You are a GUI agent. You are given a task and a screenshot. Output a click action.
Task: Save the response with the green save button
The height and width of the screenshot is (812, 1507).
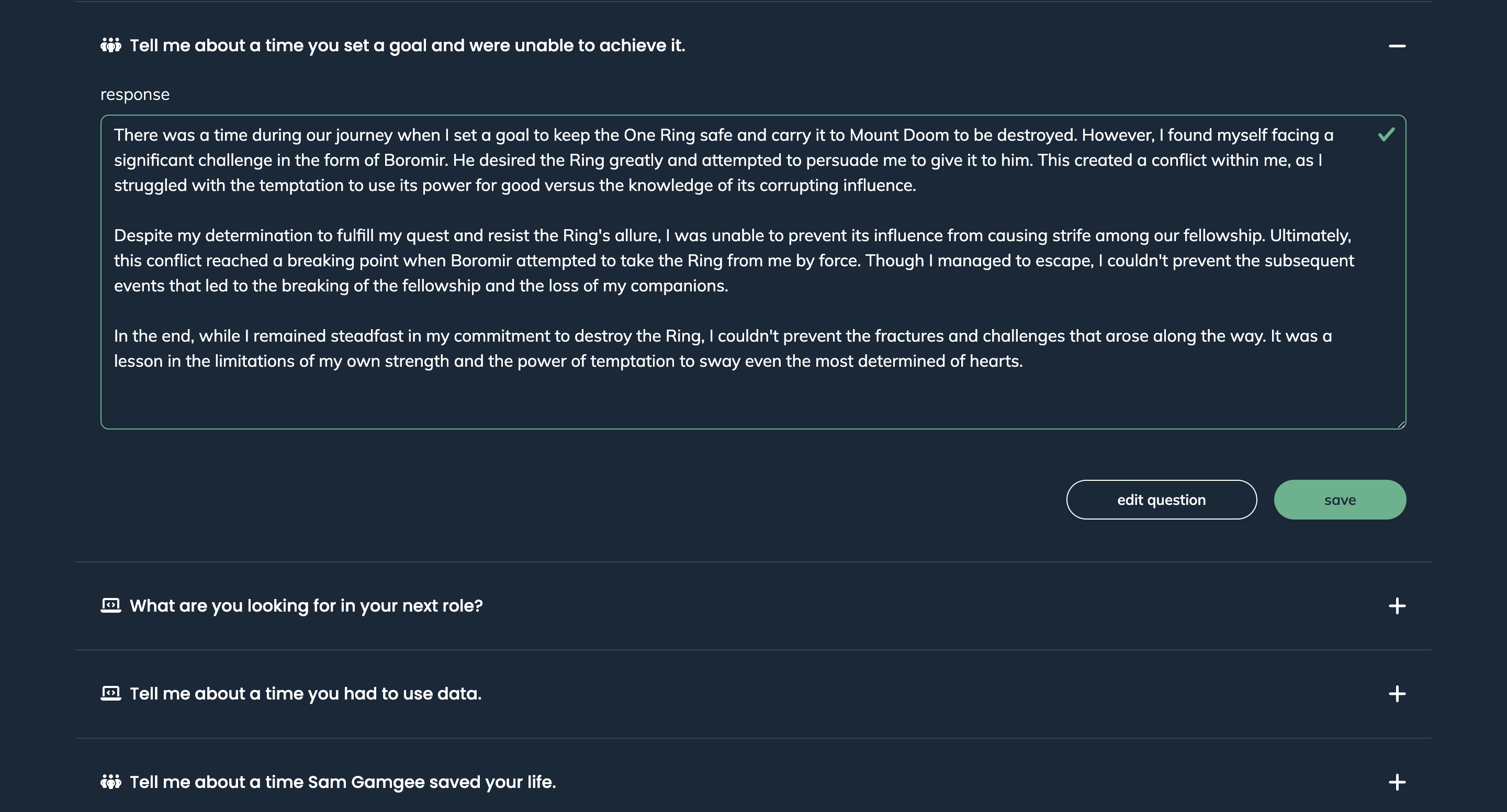click(1340, 500)
